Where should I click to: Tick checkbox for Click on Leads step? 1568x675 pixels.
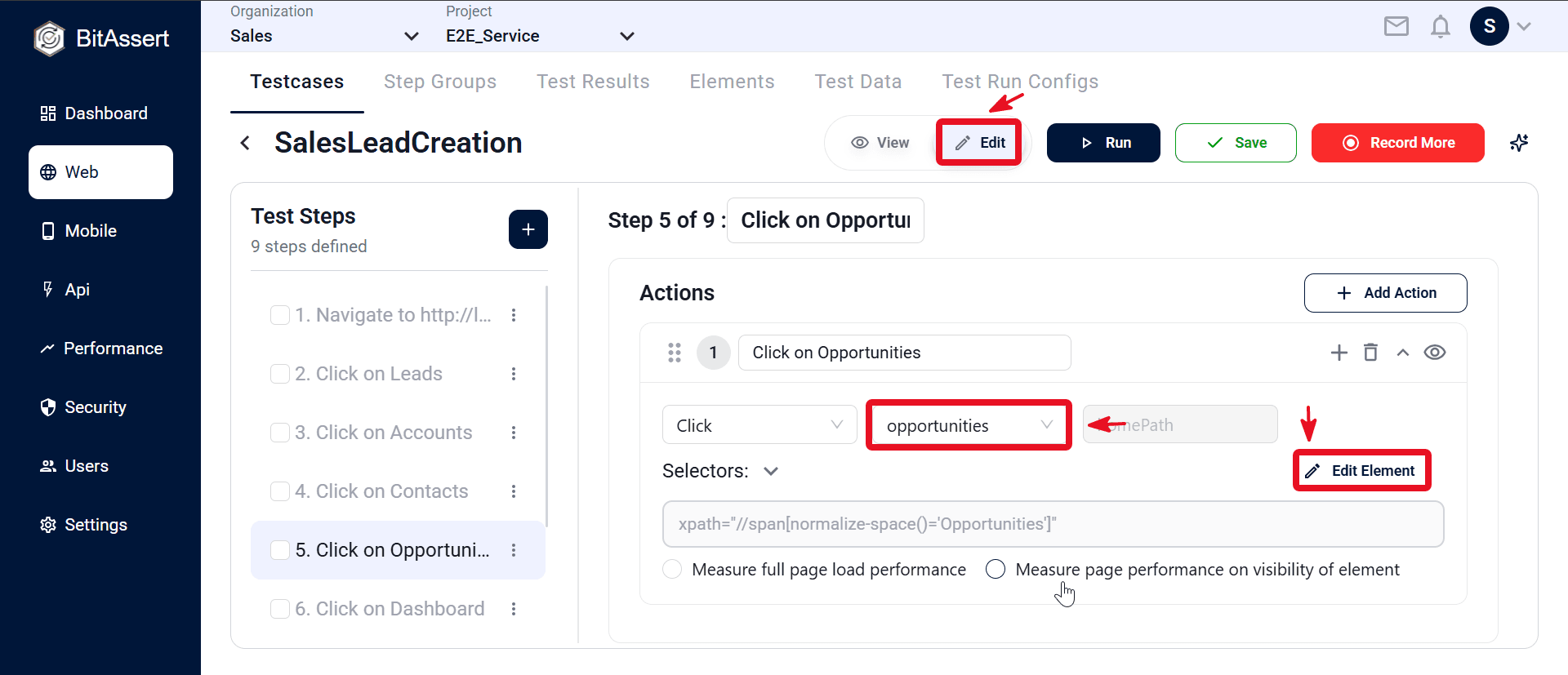pyautogui.click(x=280, y=374)
